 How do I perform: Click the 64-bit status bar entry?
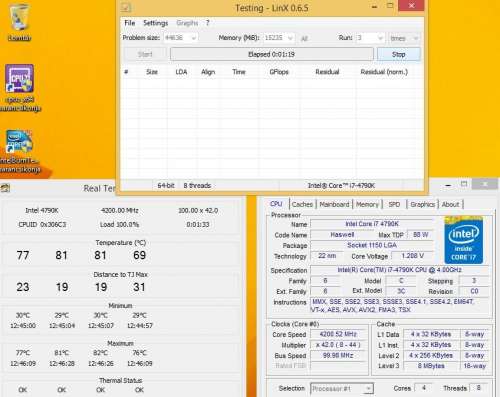(x=166, y=186)
